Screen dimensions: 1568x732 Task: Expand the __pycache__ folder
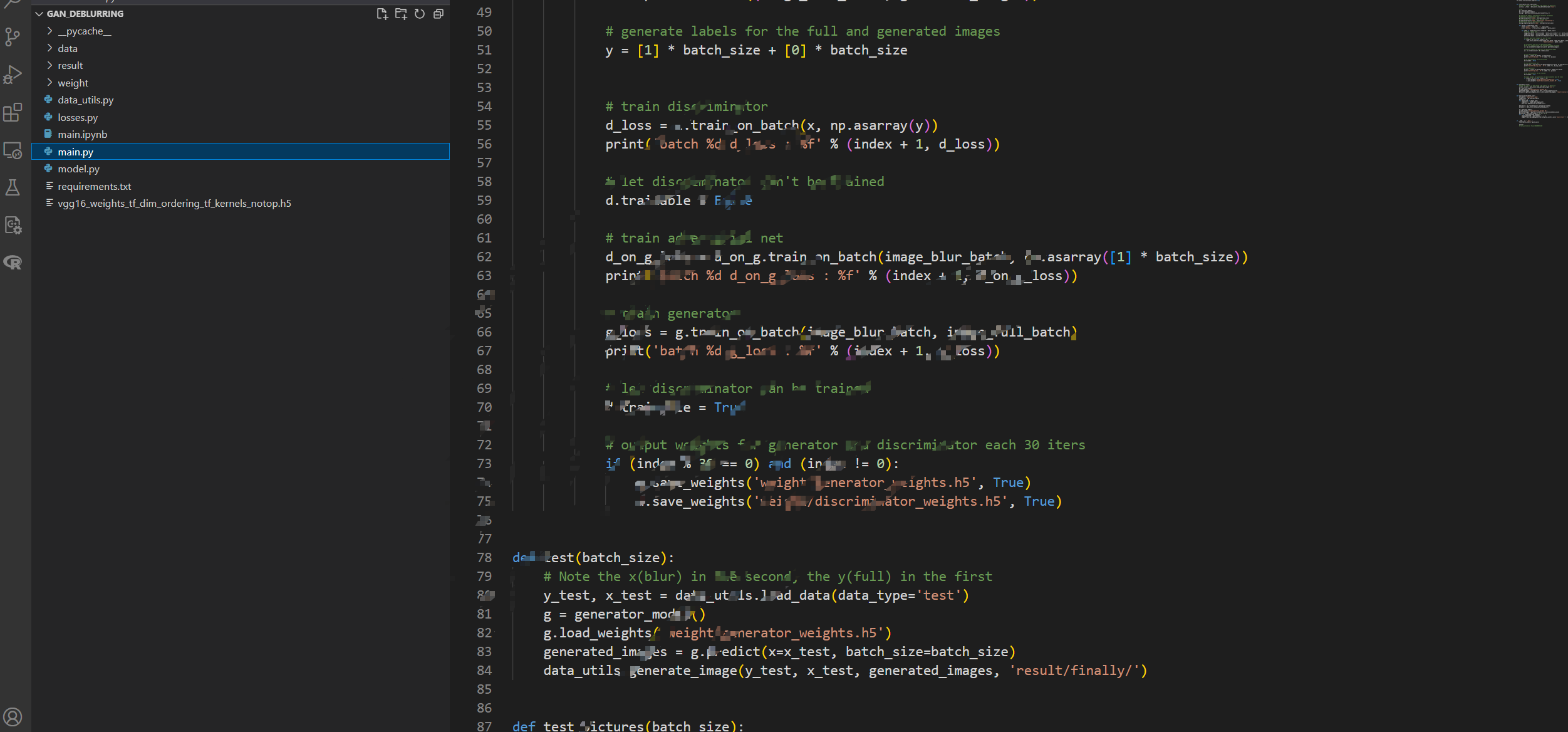(x=84, y=31)
